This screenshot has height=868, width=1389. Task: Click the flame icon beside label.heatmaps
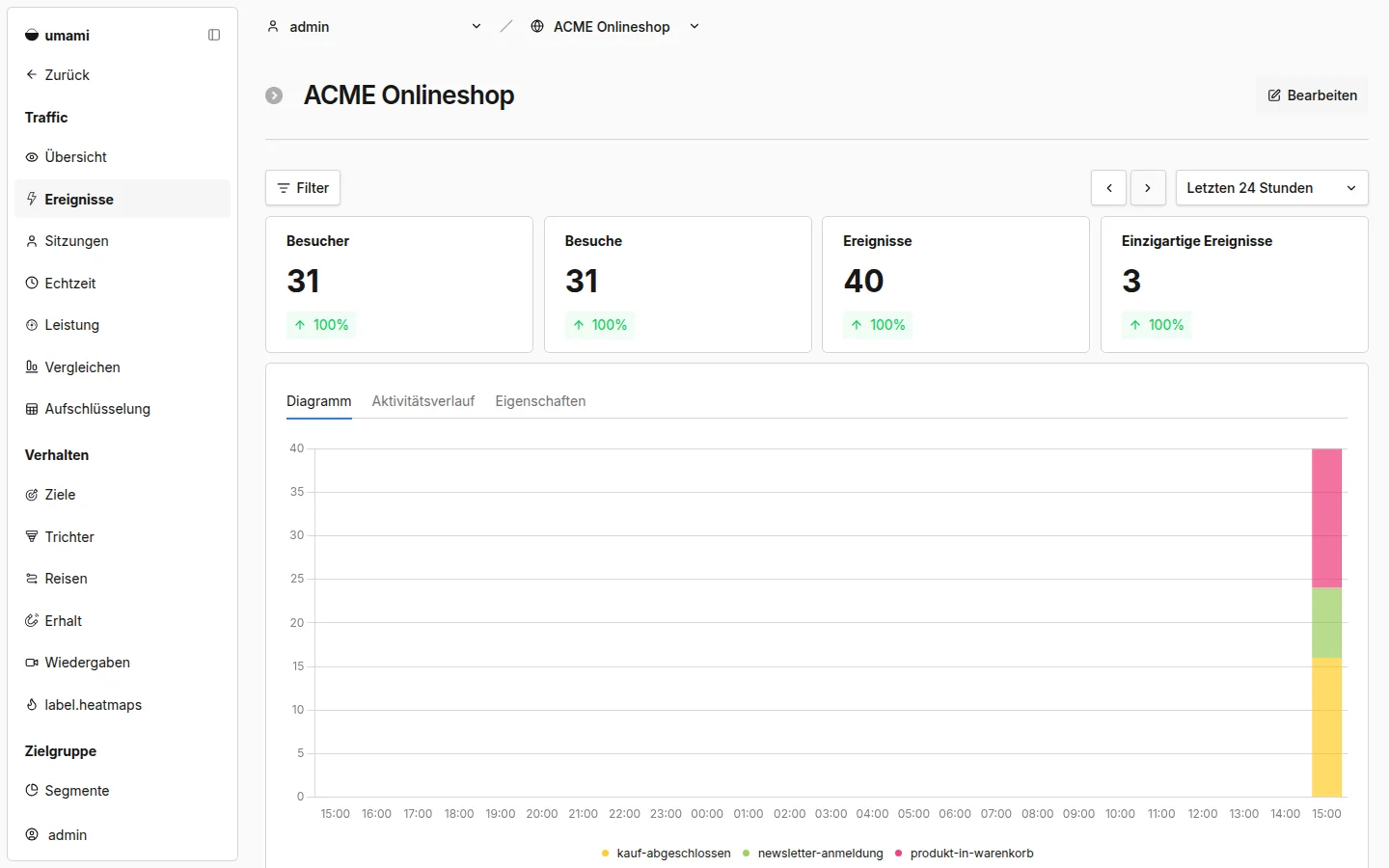[32, 705]
